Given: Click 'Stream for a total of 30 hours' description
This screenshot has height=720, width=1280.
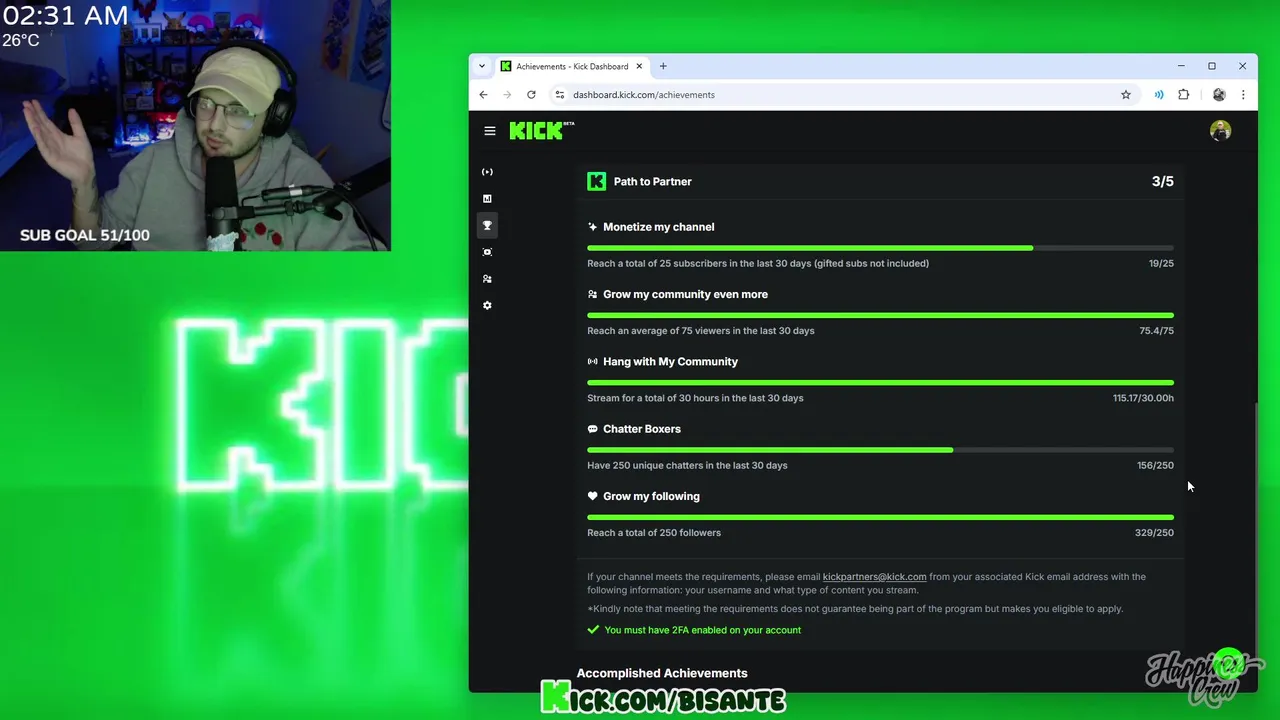Looking at the screenshot, I should click(695, 398).
